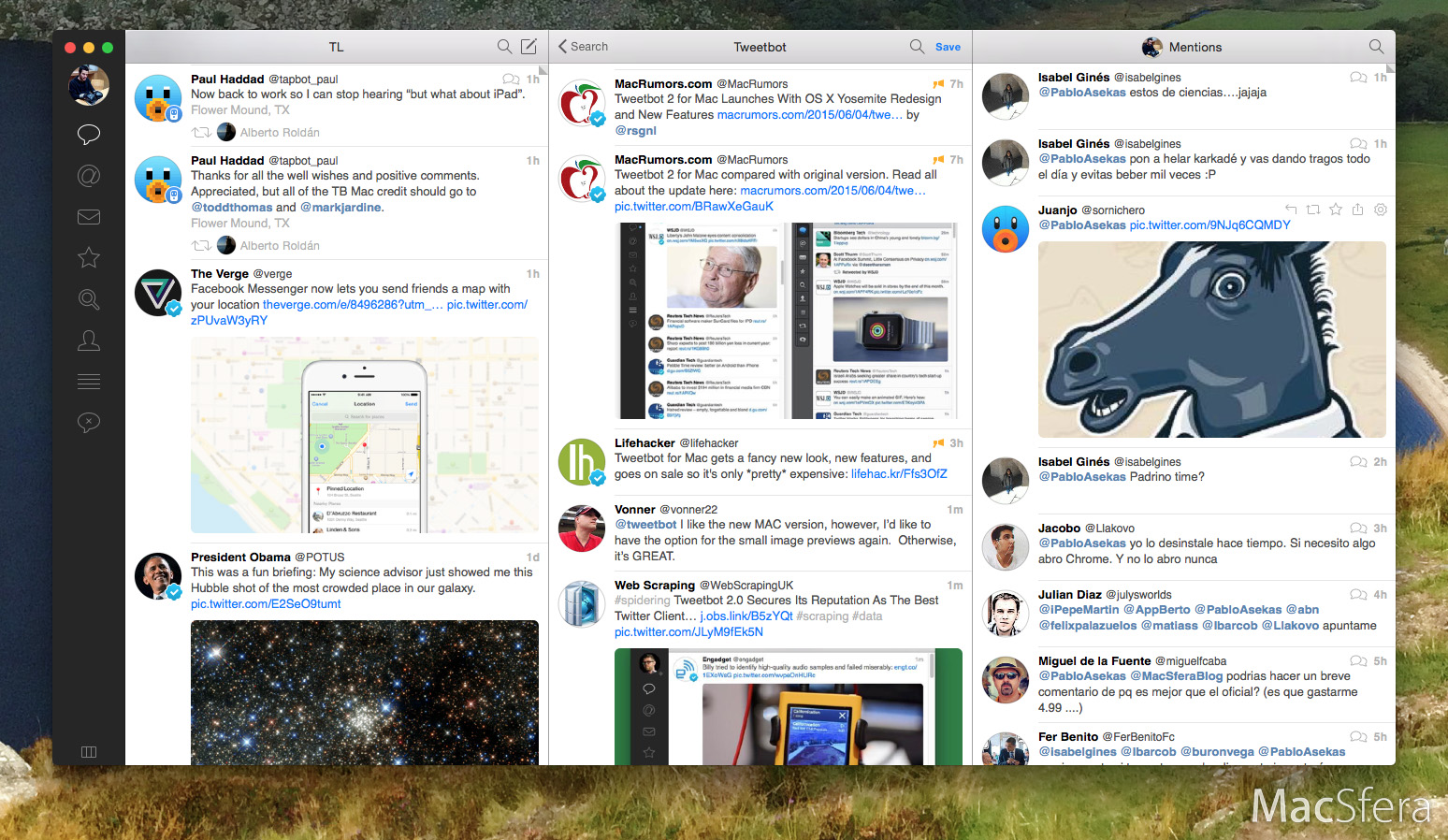The image size is (1448, 840).
Task: Click the TL column title
Action: pyautogui.click(x=337, y=47)
